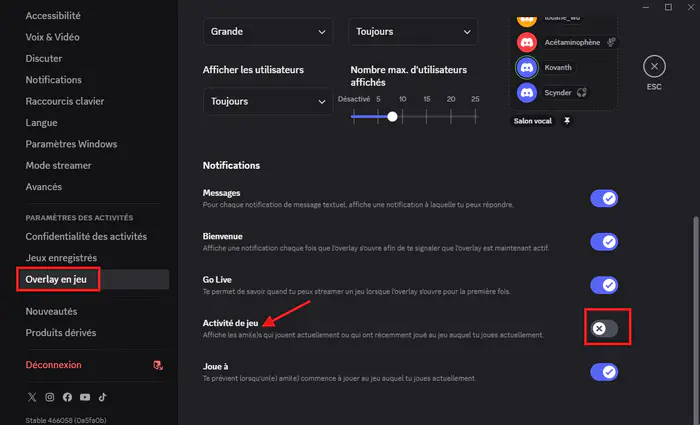700x425 pixels.
Task: Enable the Activité de jeu toggle
Action: (x=604, y=329)
